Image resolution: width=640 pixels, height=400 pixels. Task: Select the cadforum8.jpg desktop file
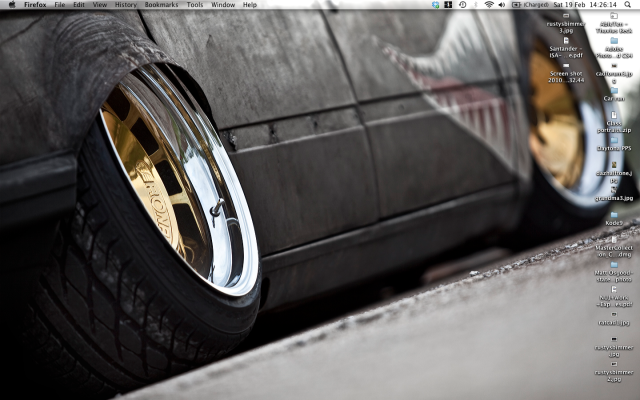click(614, 73)
